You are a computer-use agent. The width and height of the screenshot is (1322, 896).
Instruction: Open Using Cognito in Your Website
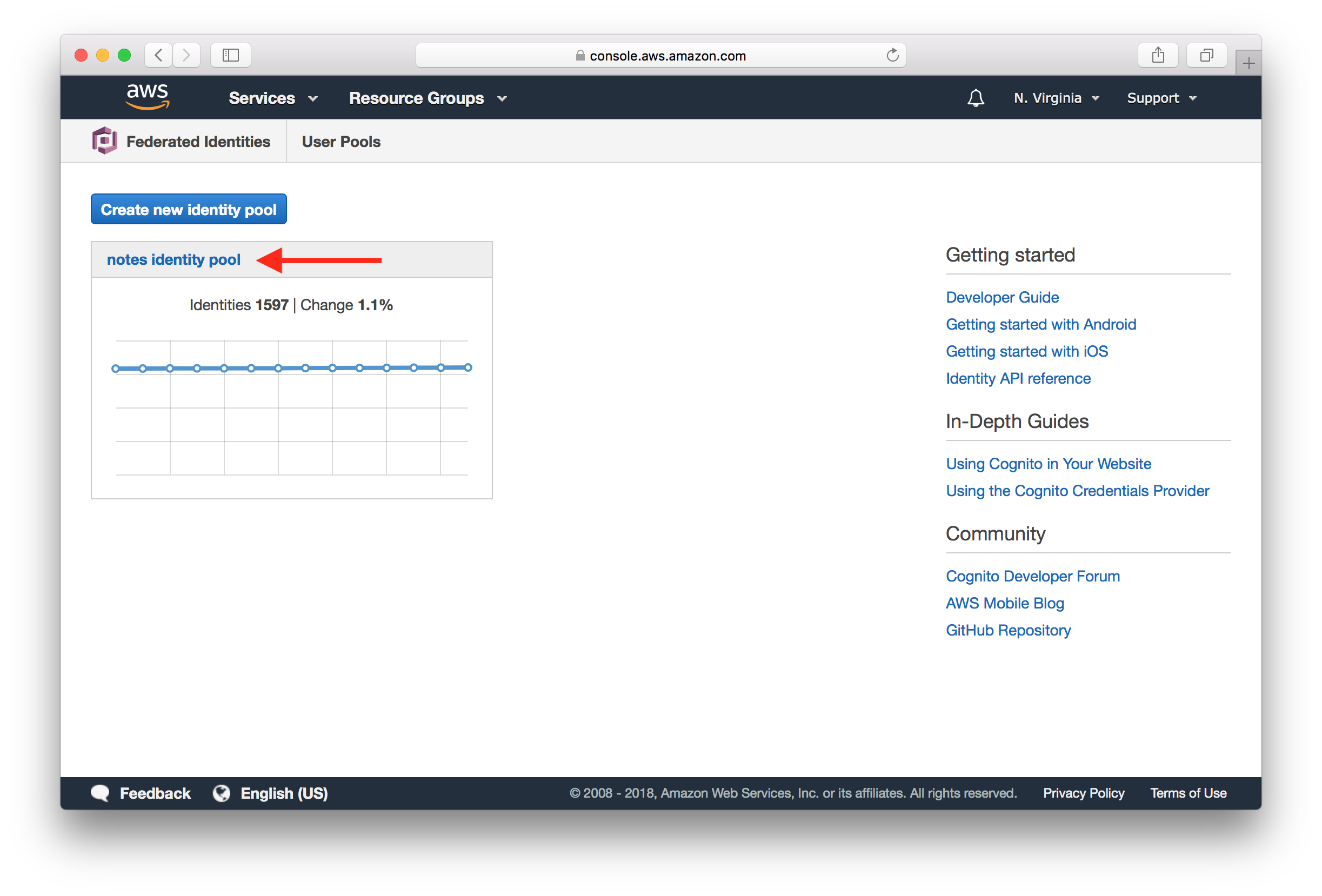coord(1047,463)
